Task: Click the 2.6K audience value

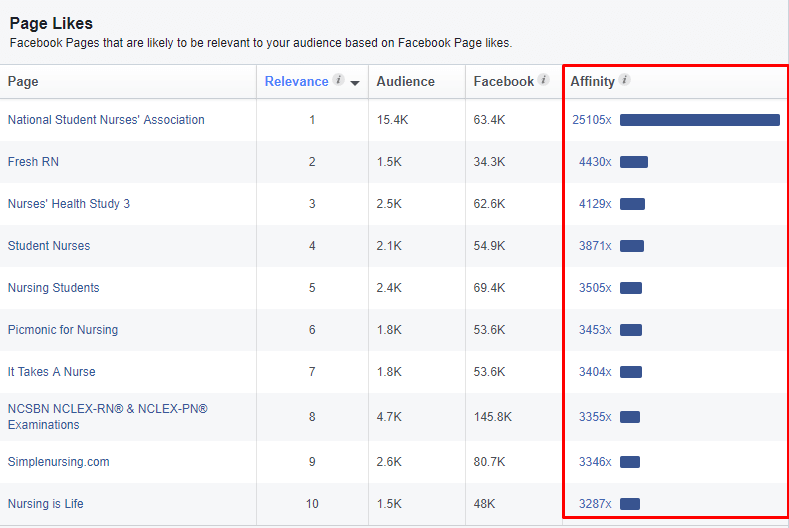Action: pos(389,462)
